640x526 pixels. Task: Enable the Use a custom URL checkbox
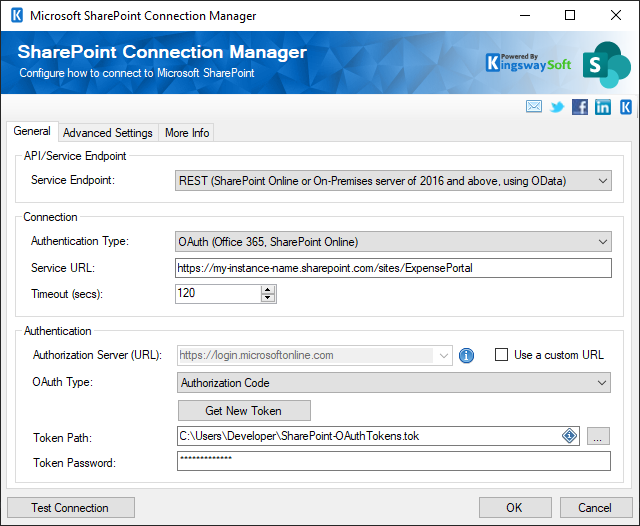tap(501, 355)
